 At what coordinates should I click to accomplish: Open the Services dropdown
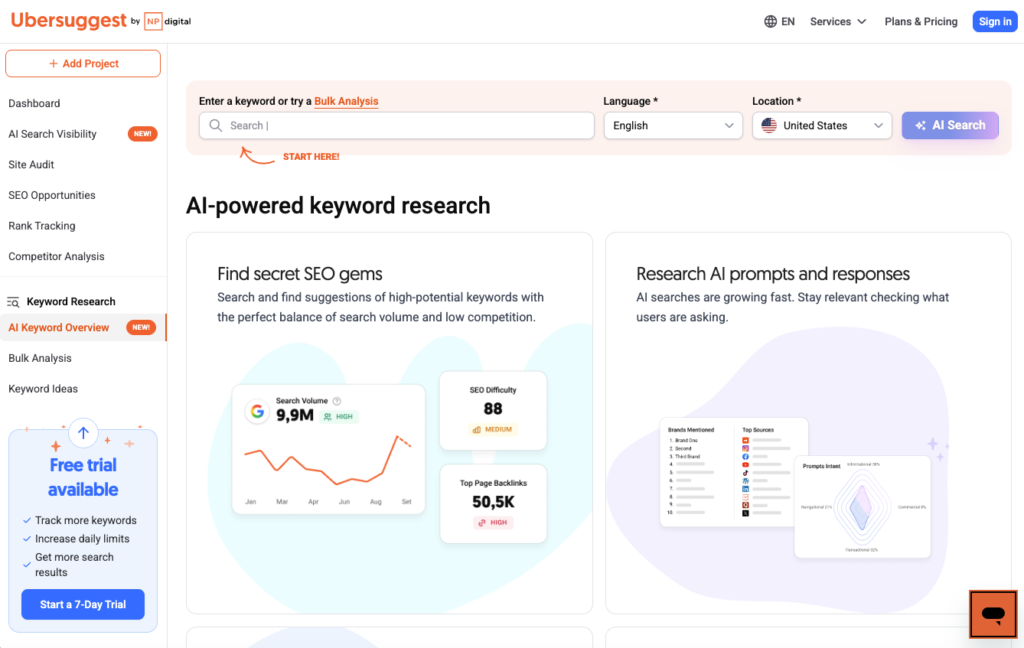click(x=836, y=20)
